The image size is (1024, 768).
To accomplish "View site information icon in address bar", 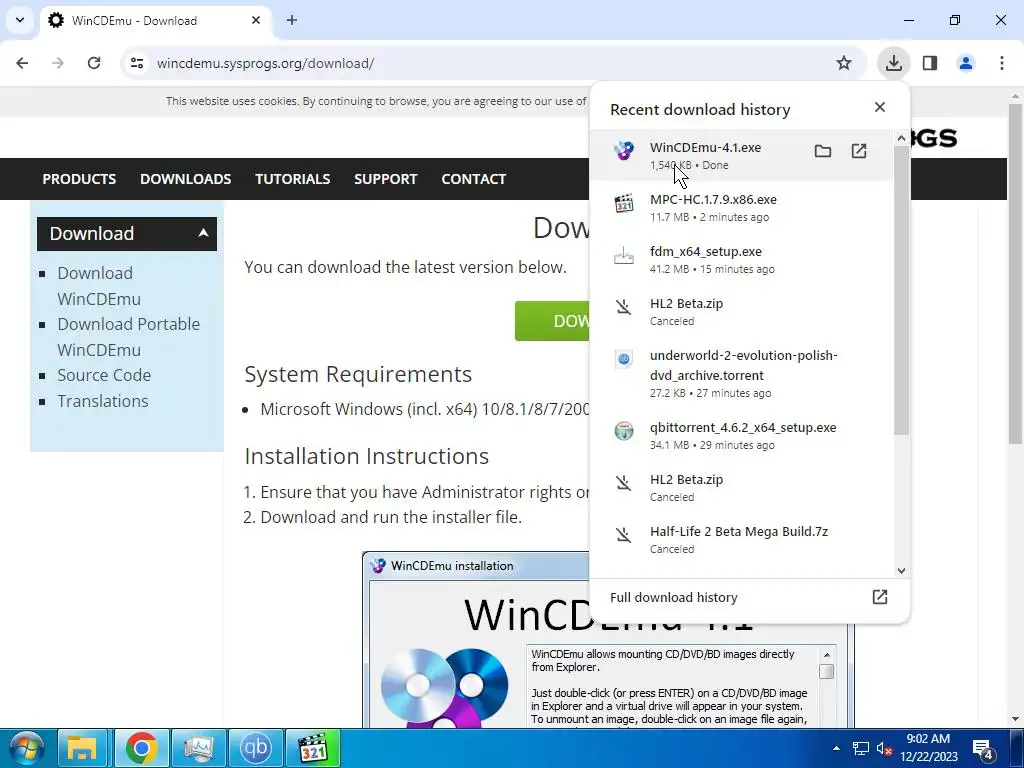I will pos(137,63).
